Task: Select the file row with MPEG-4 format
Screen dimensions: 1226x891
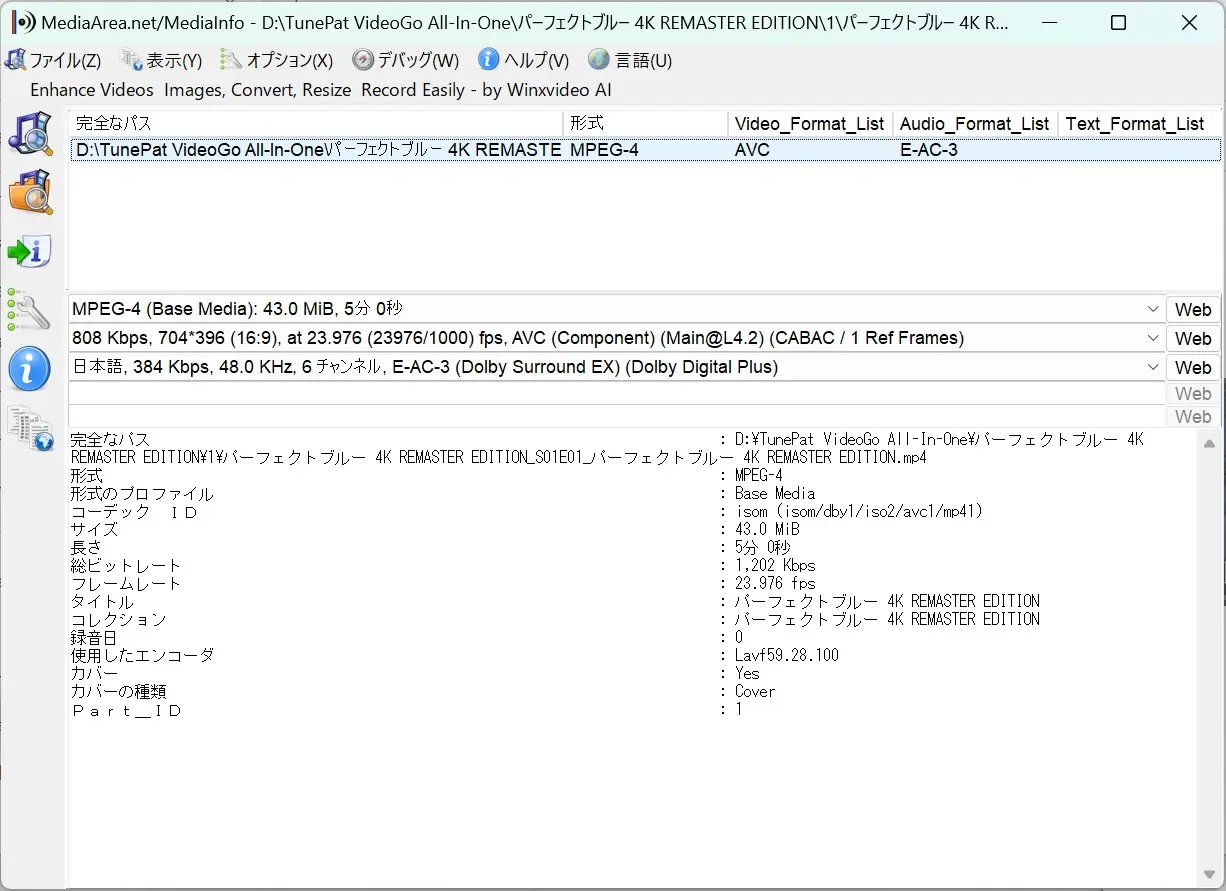Action: tap(645, 150)
